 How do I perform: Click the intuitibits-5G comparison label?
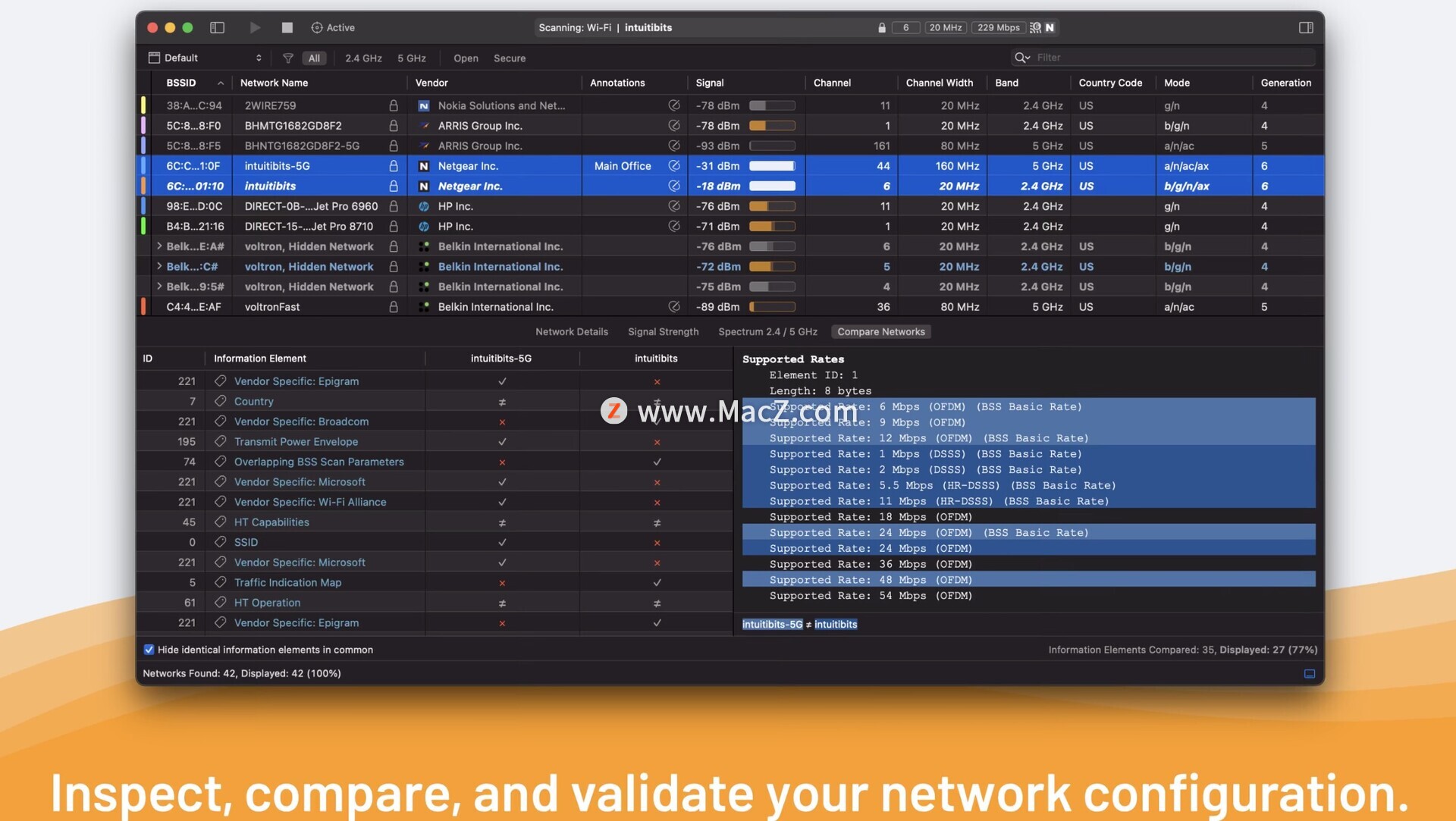[x=772, y=625]
